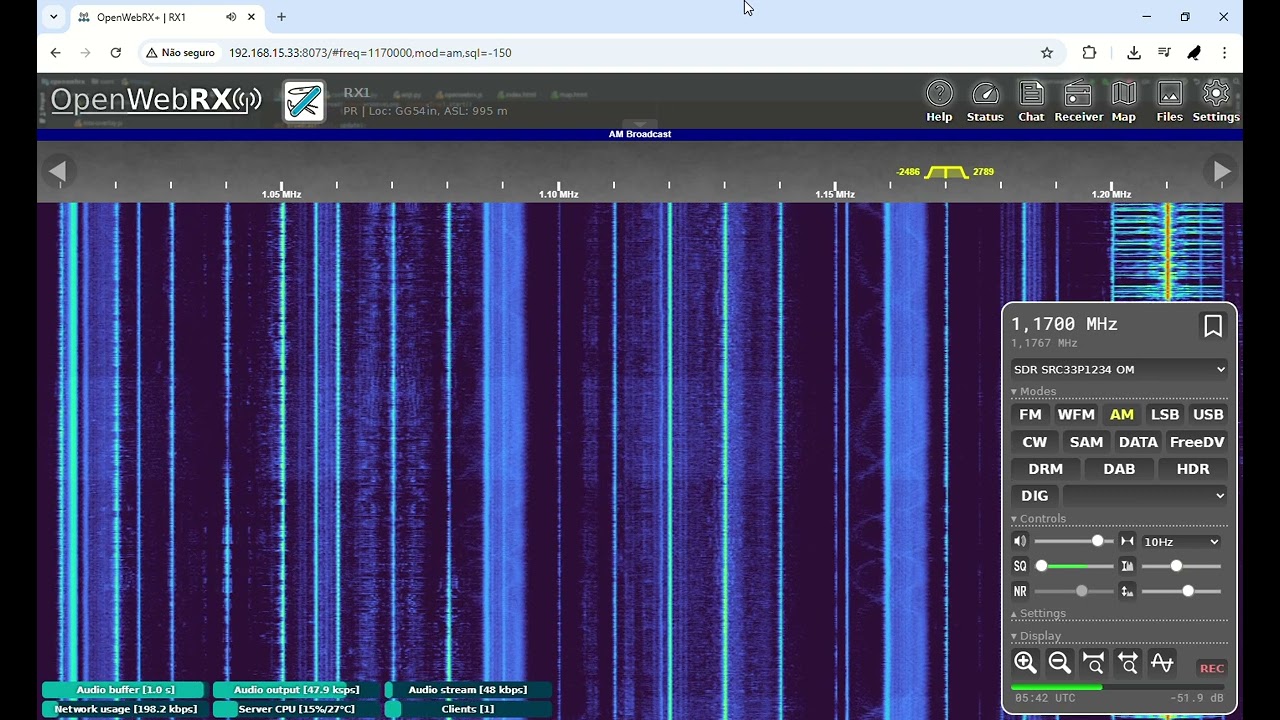Zoom in fully on the waterfall

(1094, 662)
